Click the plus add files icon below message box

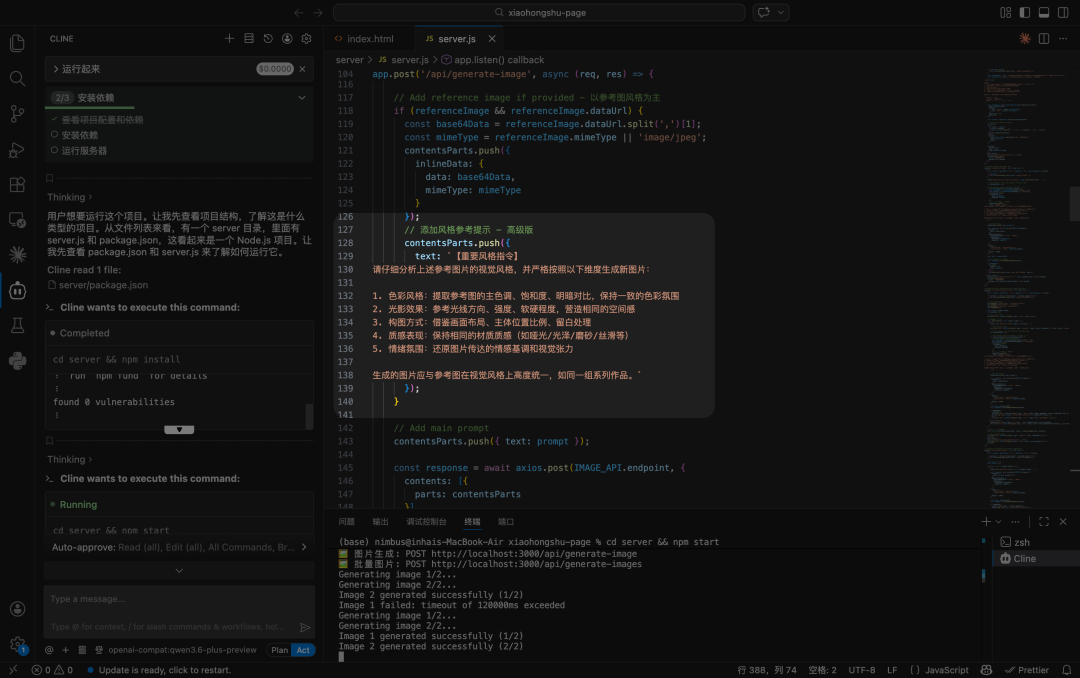tap(65, 650)
